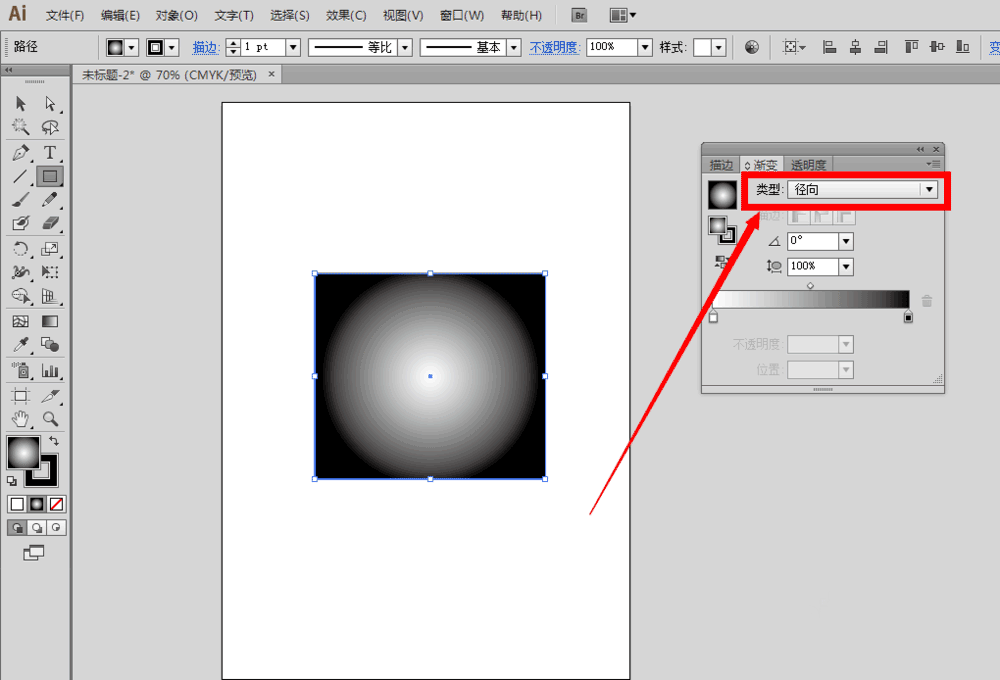Click the Direct Selection white arrow tool
Screen dimensions: 1000x680
pyautogui.click(x=49, y=103)
